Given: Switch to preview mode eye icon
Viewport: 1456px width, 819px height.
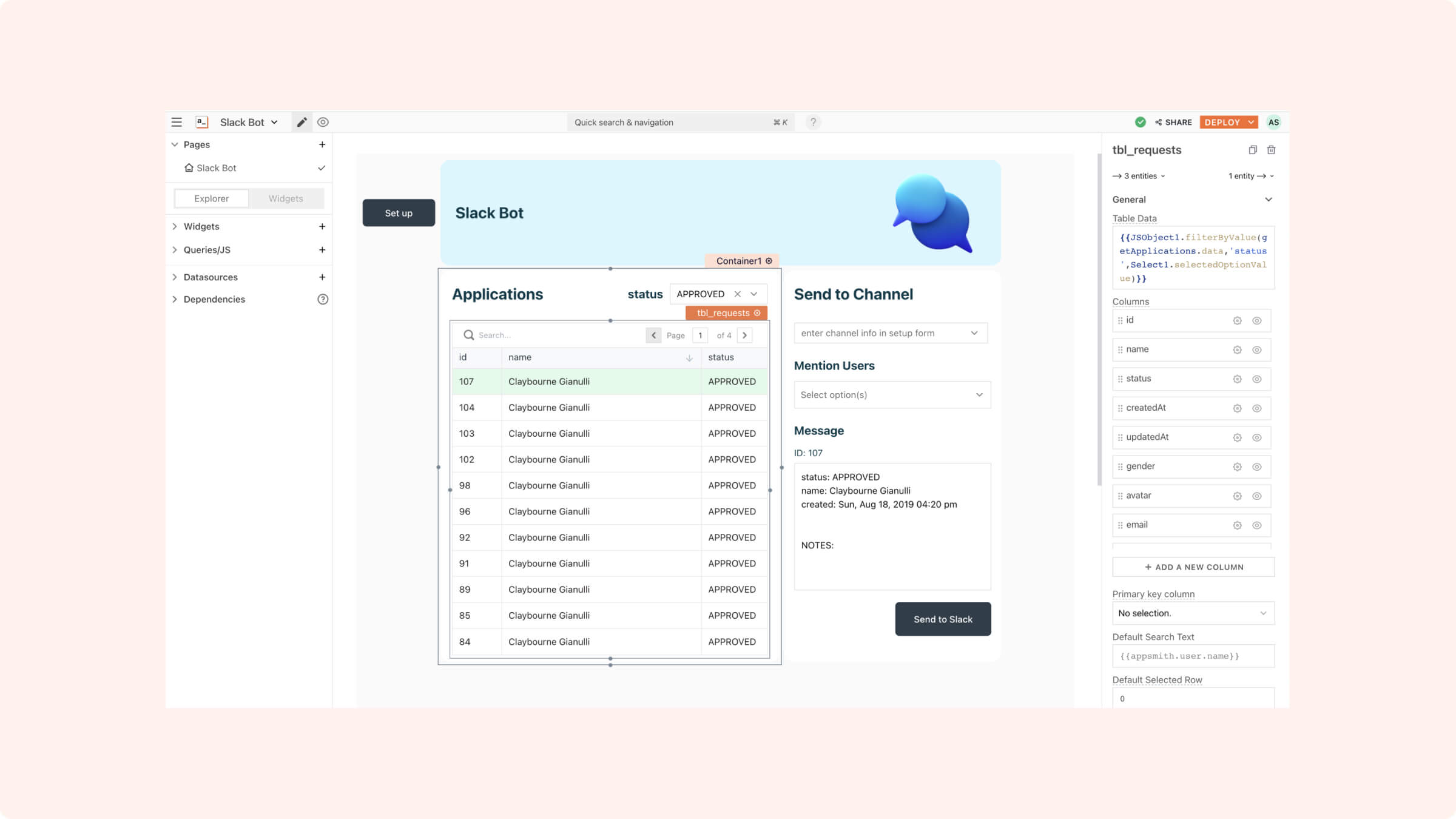Looking at the screenshot, I should pyautogui.click(x=323, y=122).
